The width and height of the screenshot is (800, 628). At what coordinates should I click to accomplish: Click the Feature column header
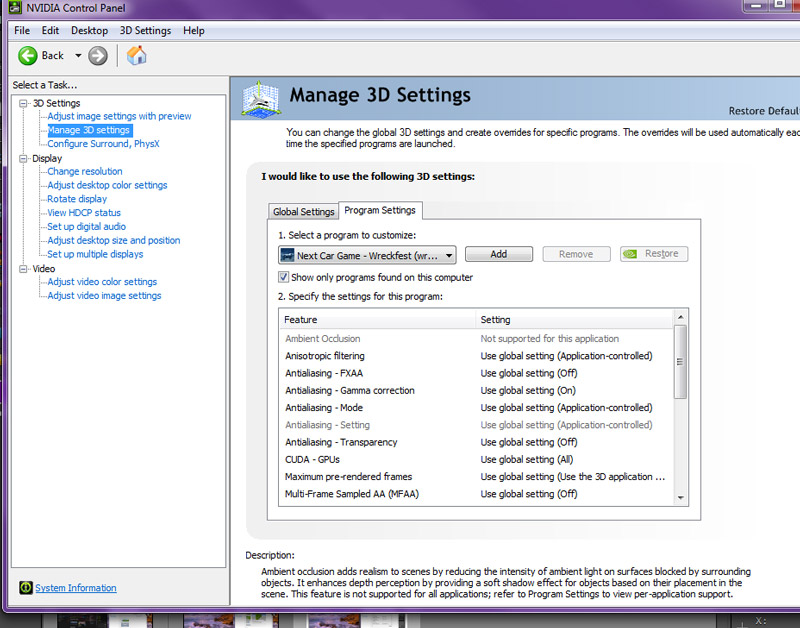point(377,320)
